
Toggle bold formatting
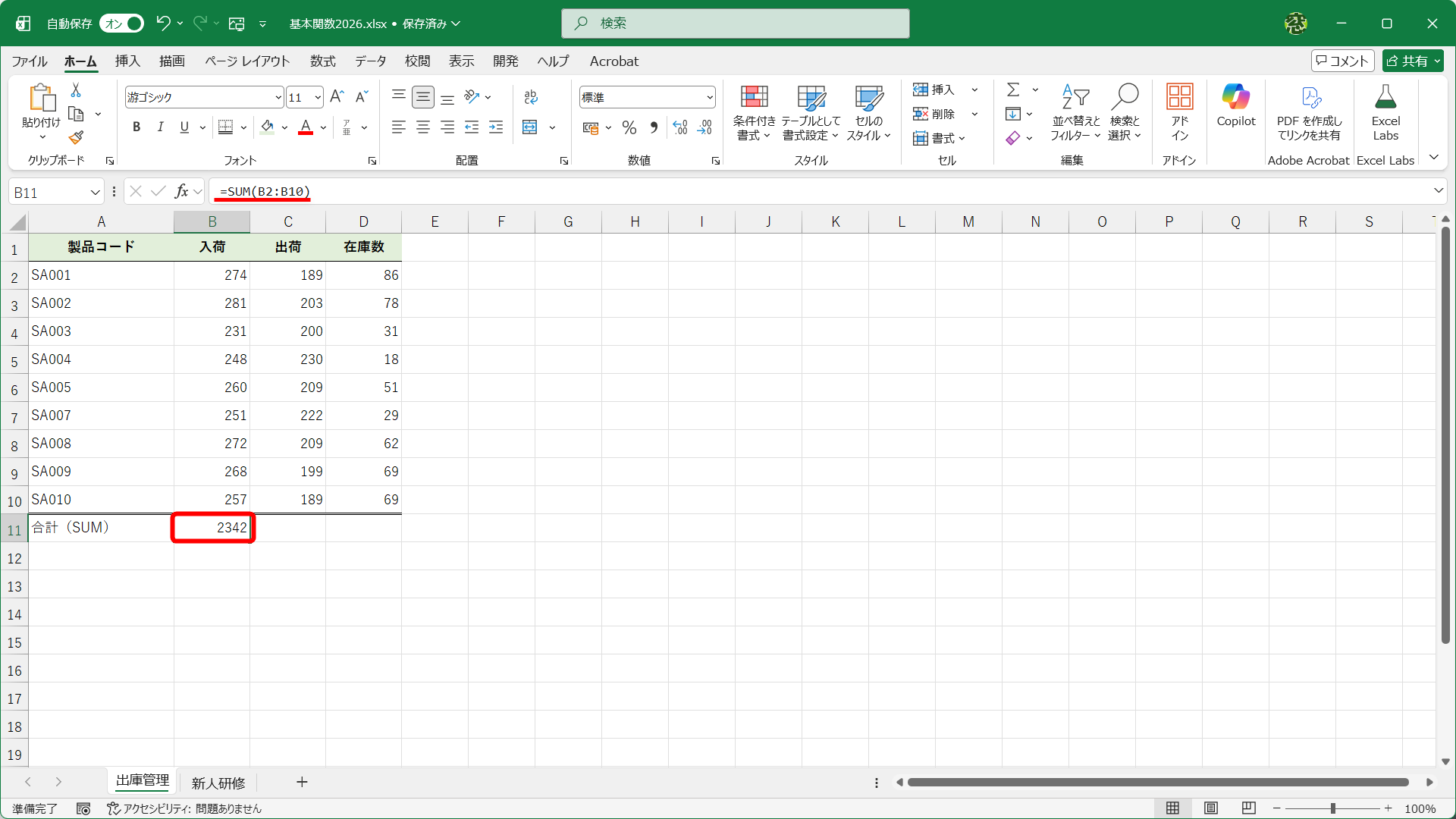pos(136,127)
